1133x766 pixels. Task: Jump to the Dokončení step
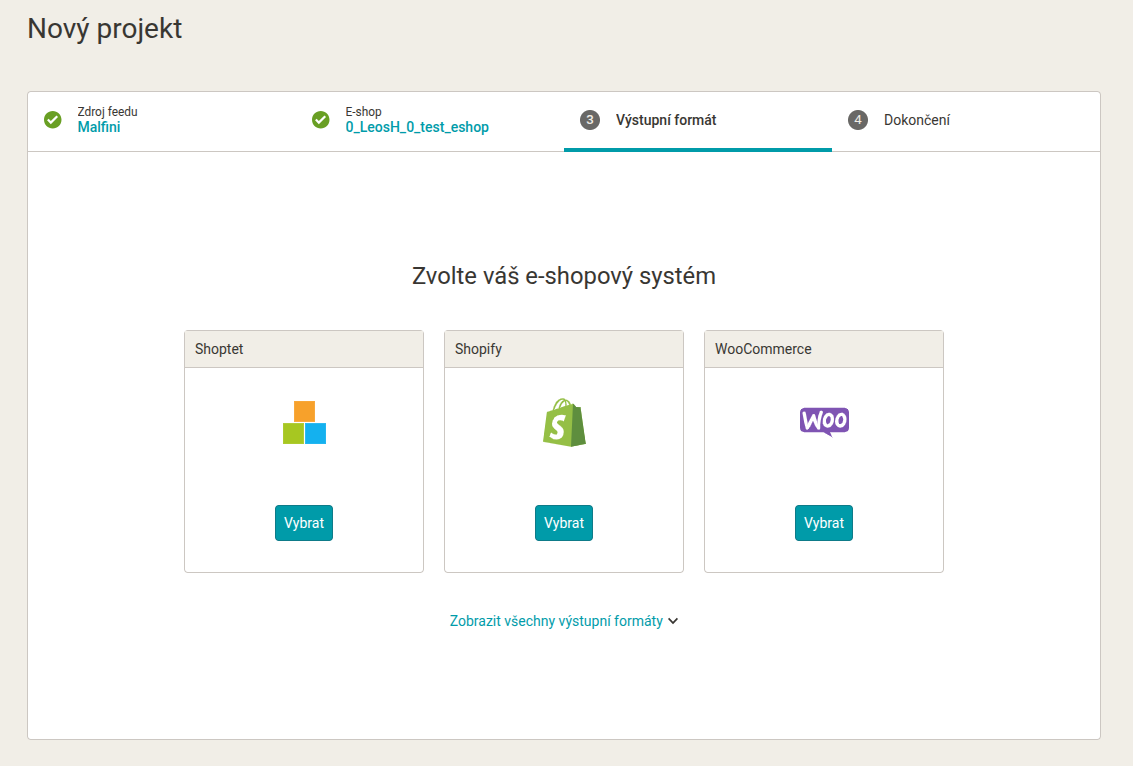[x=966, y=121]
